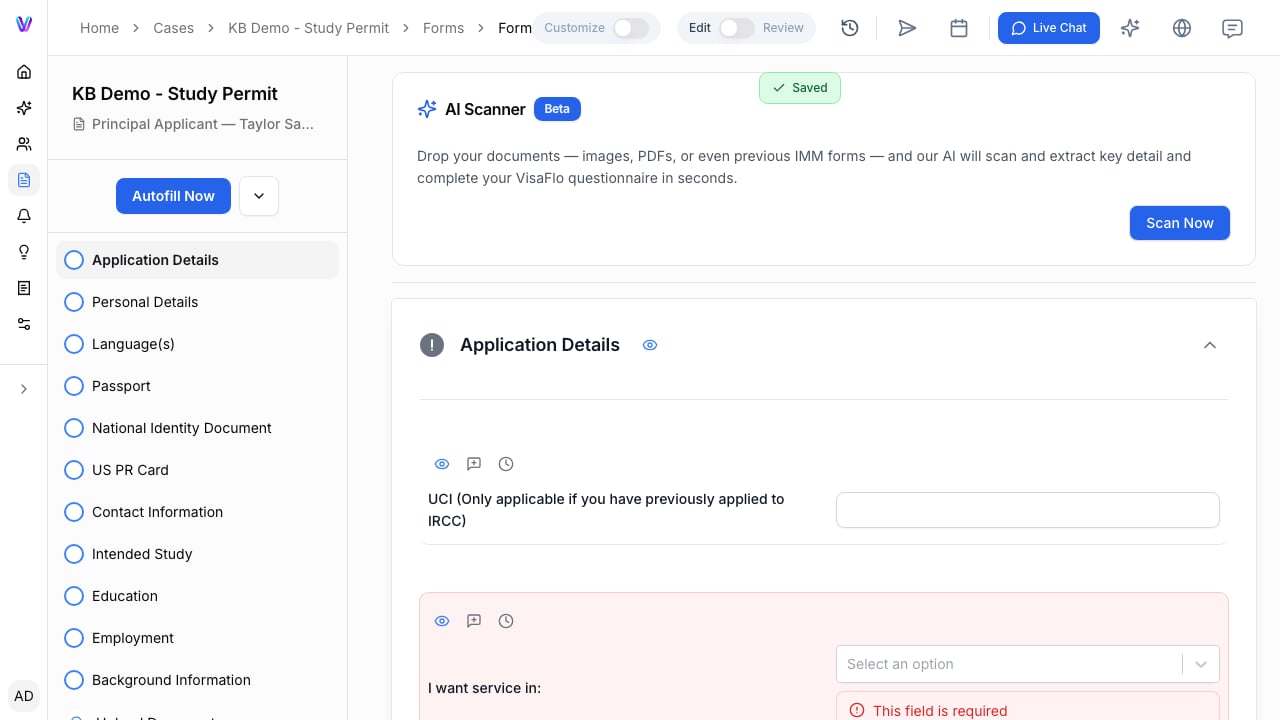Go to Home breadcrumb
This screenshot has height=720, width=1280.
click(99, 28)
